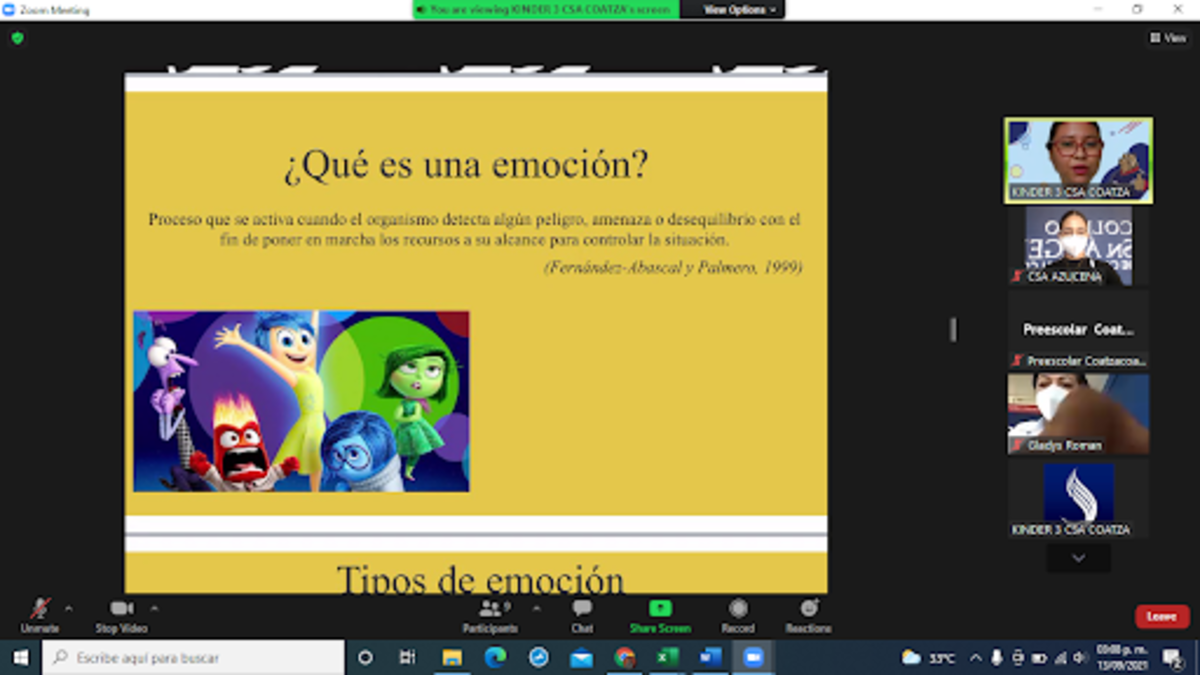Open the Reactions menu

[808, 615]
